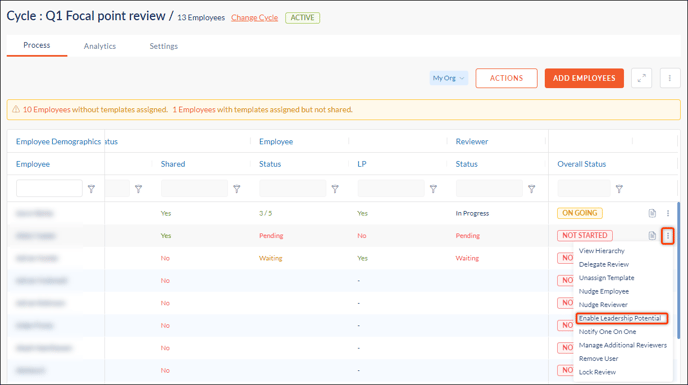
Task: Click the Employee Demographics column group header
Action: click(x=58, y=141)
